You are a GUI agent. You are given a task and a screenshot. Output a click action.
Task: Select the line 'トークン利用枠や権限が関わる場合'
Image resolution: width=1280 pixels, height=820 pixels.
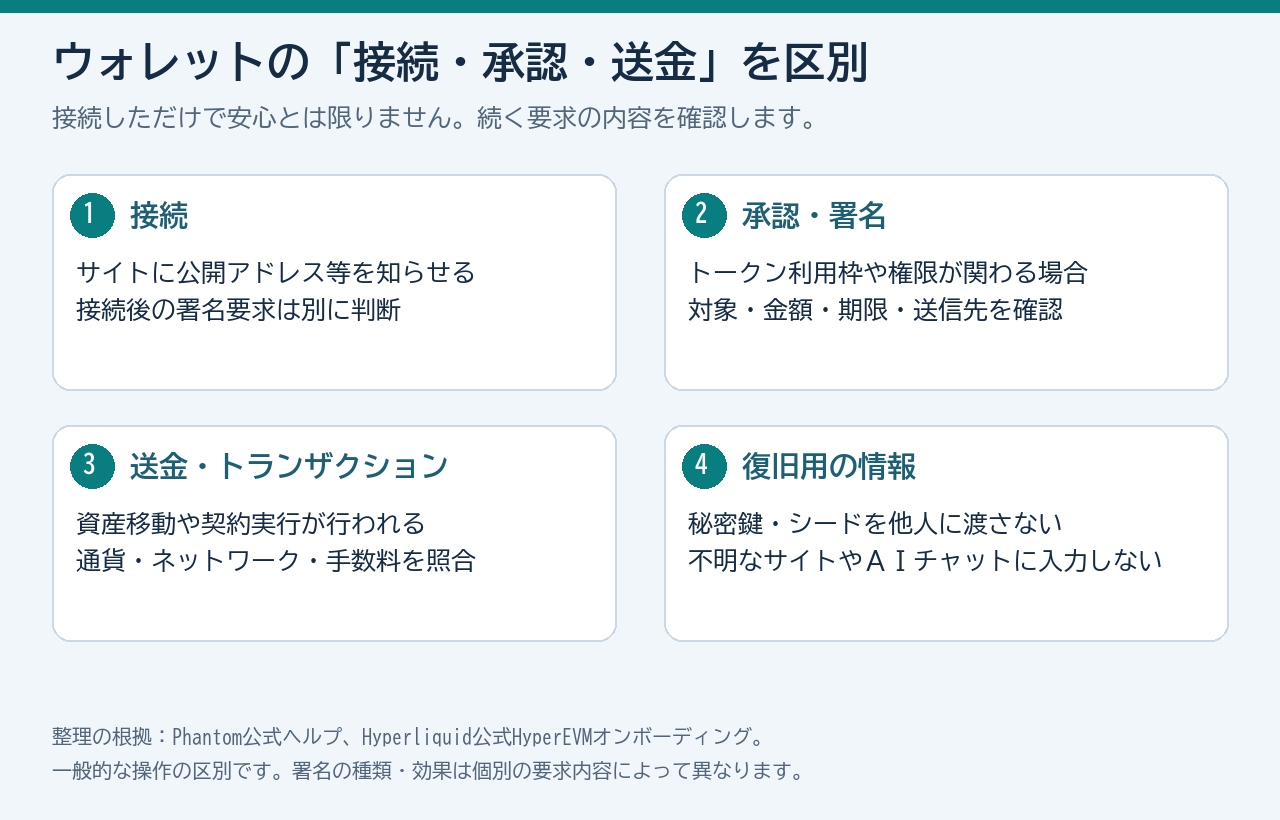pyautogui.click(x=888, y=272)
